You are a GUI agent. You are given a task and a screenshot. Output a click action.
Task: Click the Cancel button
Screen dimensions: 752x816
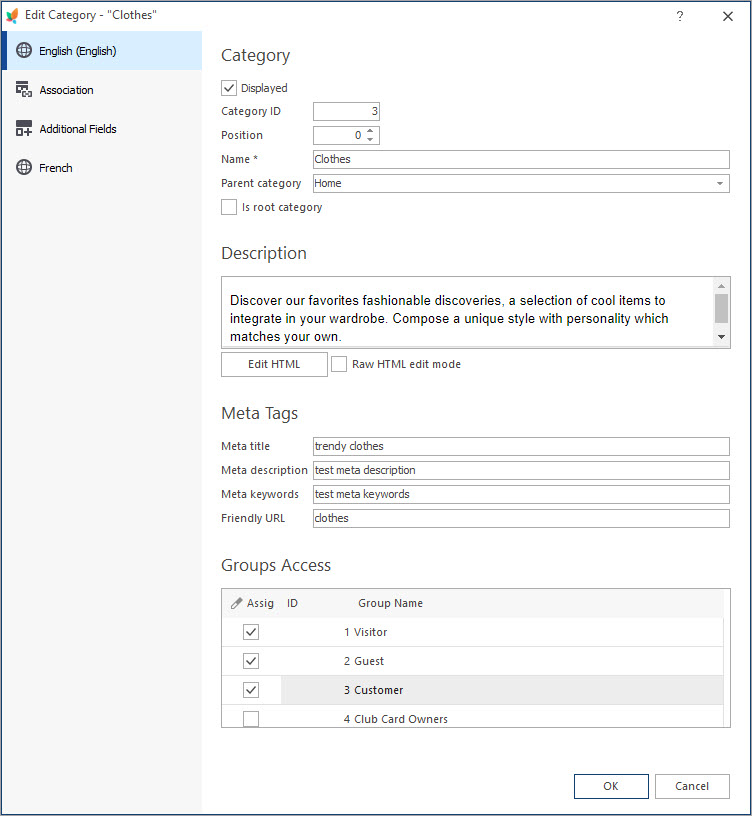point(692,786)
